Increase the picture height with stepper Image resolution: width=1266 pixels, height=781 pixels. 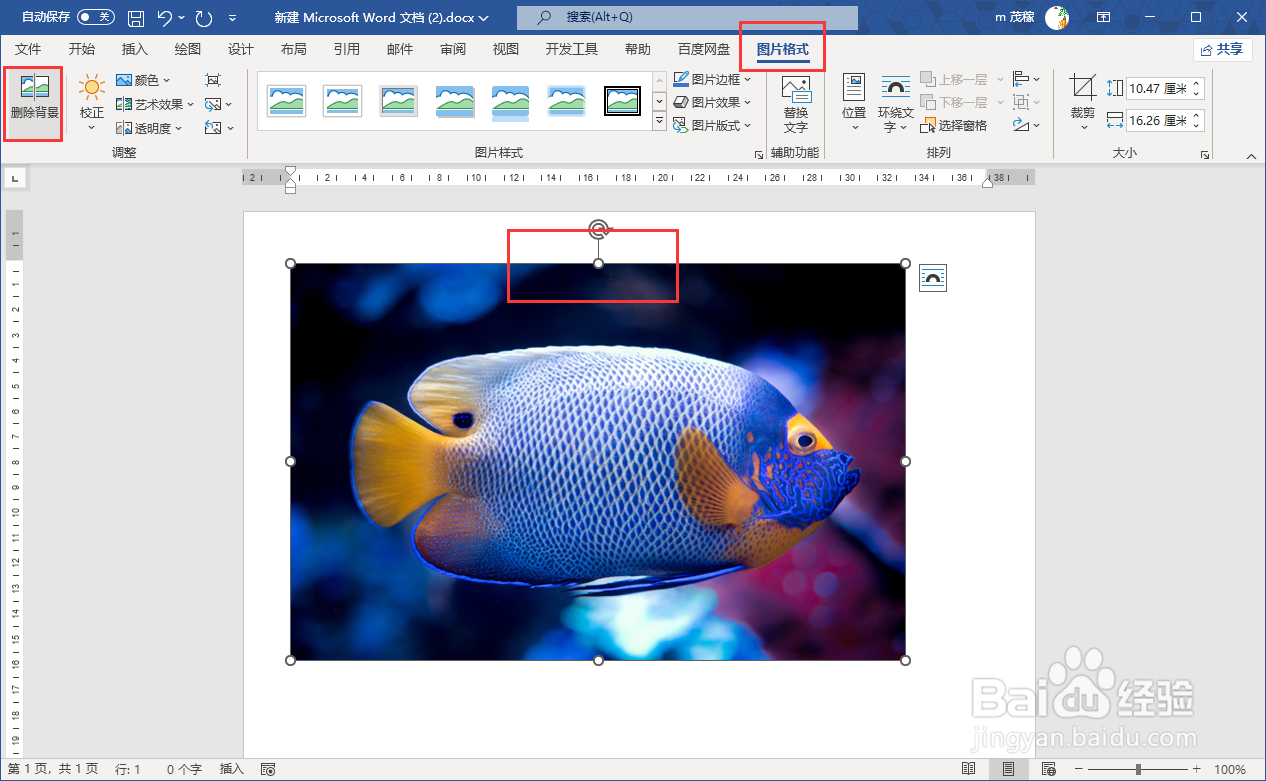pos(1197,84)
